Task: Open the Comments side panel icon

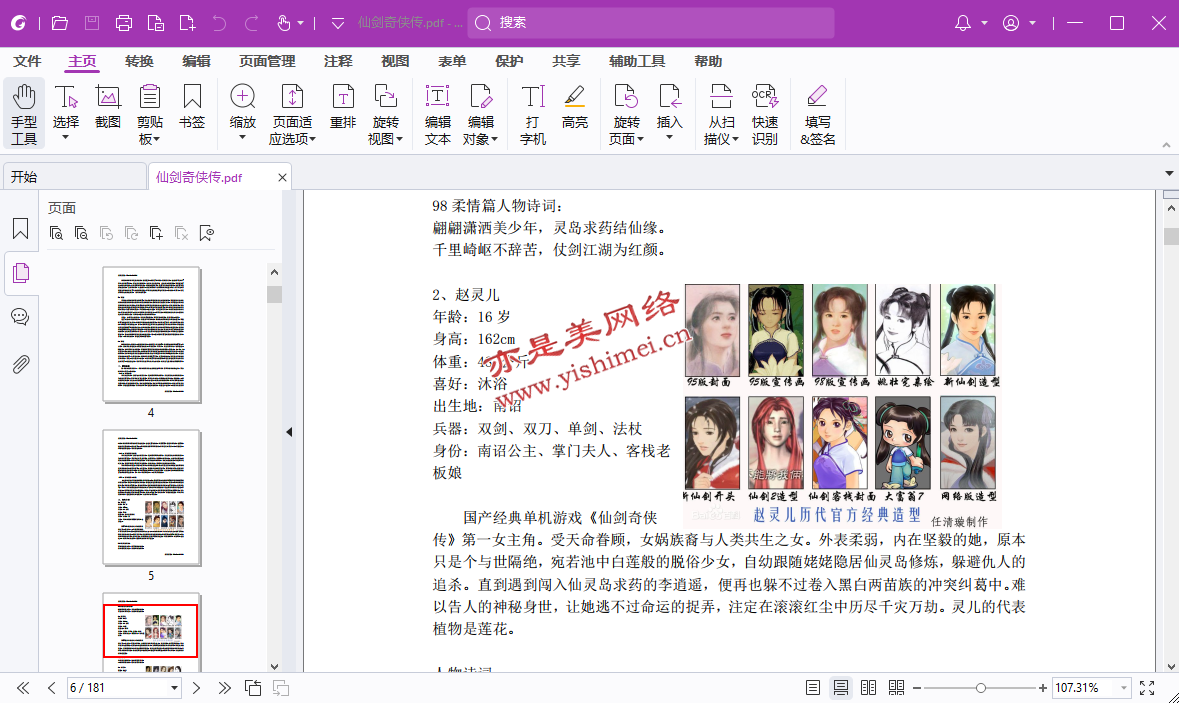Action: point(20,317)
